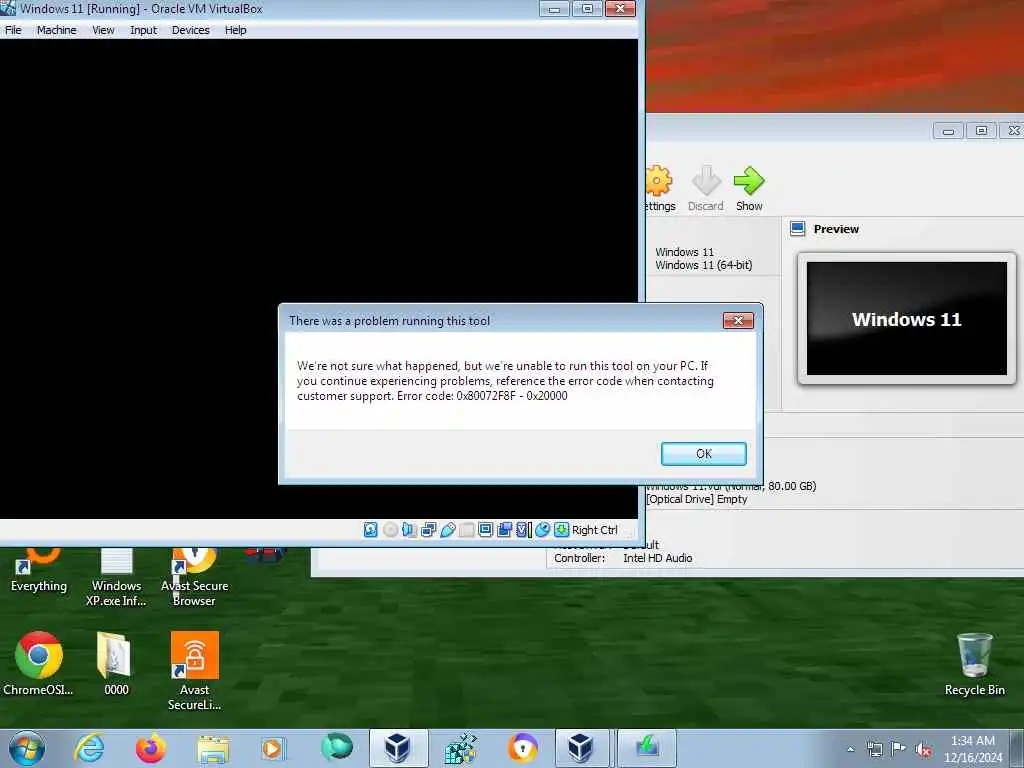Click the Discard toolbar button in VirtualBox Manager
The image size is (1024, 768).
(x=705, y=188)
